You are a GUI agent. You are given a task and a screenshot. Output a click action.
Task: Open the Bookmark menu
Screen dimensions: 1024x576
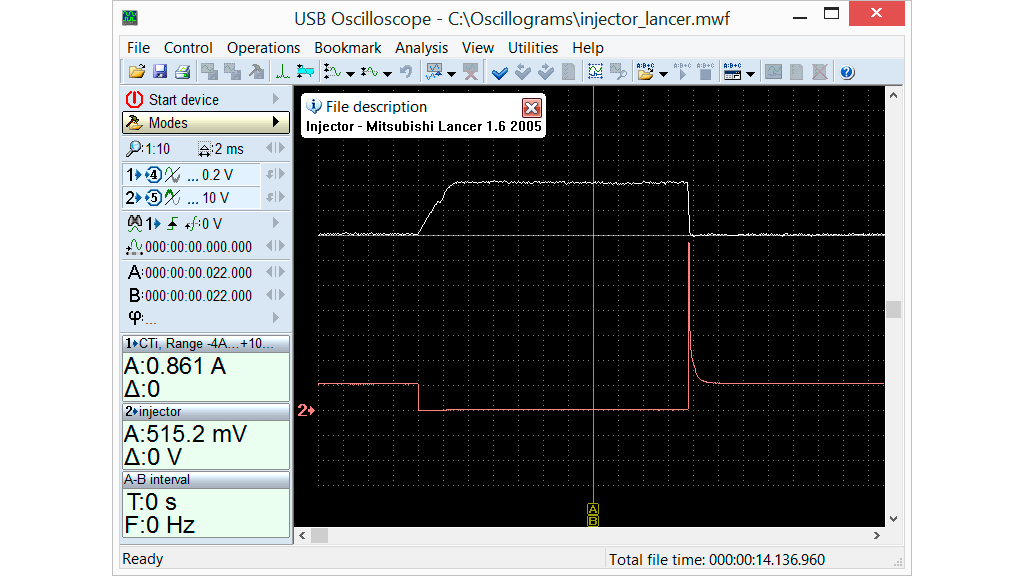[347, 48]
